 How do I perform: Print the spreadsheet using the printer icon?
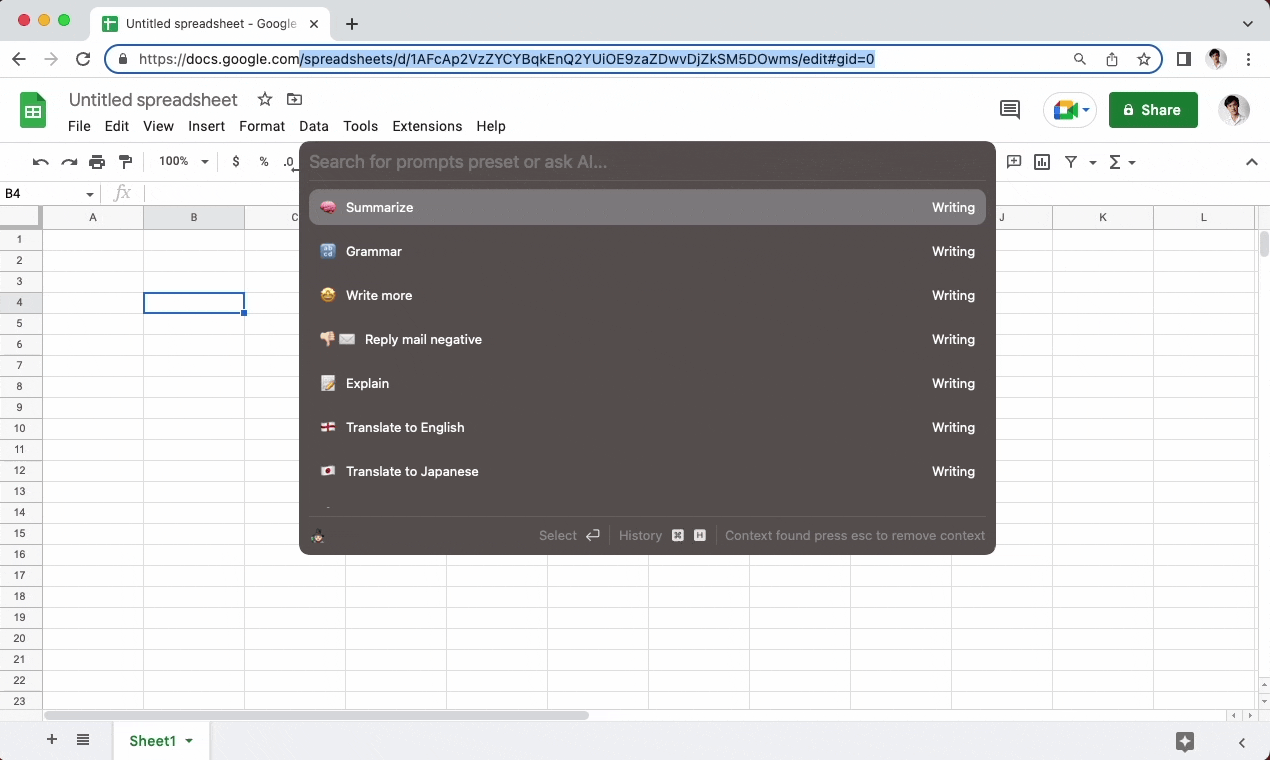97,162
